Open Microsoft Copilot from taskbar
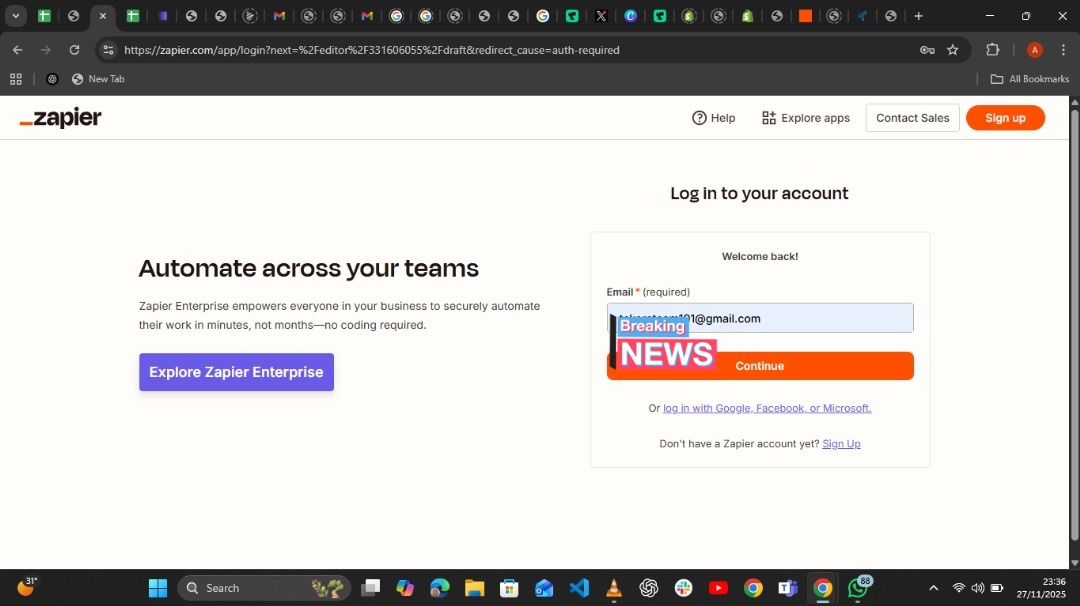 (405, 588)
